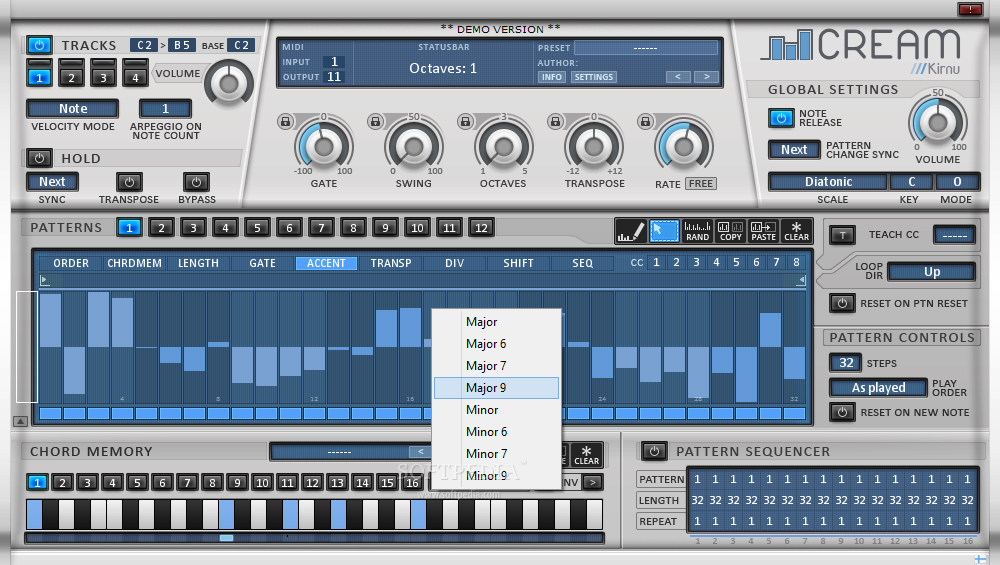Switch to the CHRDMEM tab

point(134,263)
